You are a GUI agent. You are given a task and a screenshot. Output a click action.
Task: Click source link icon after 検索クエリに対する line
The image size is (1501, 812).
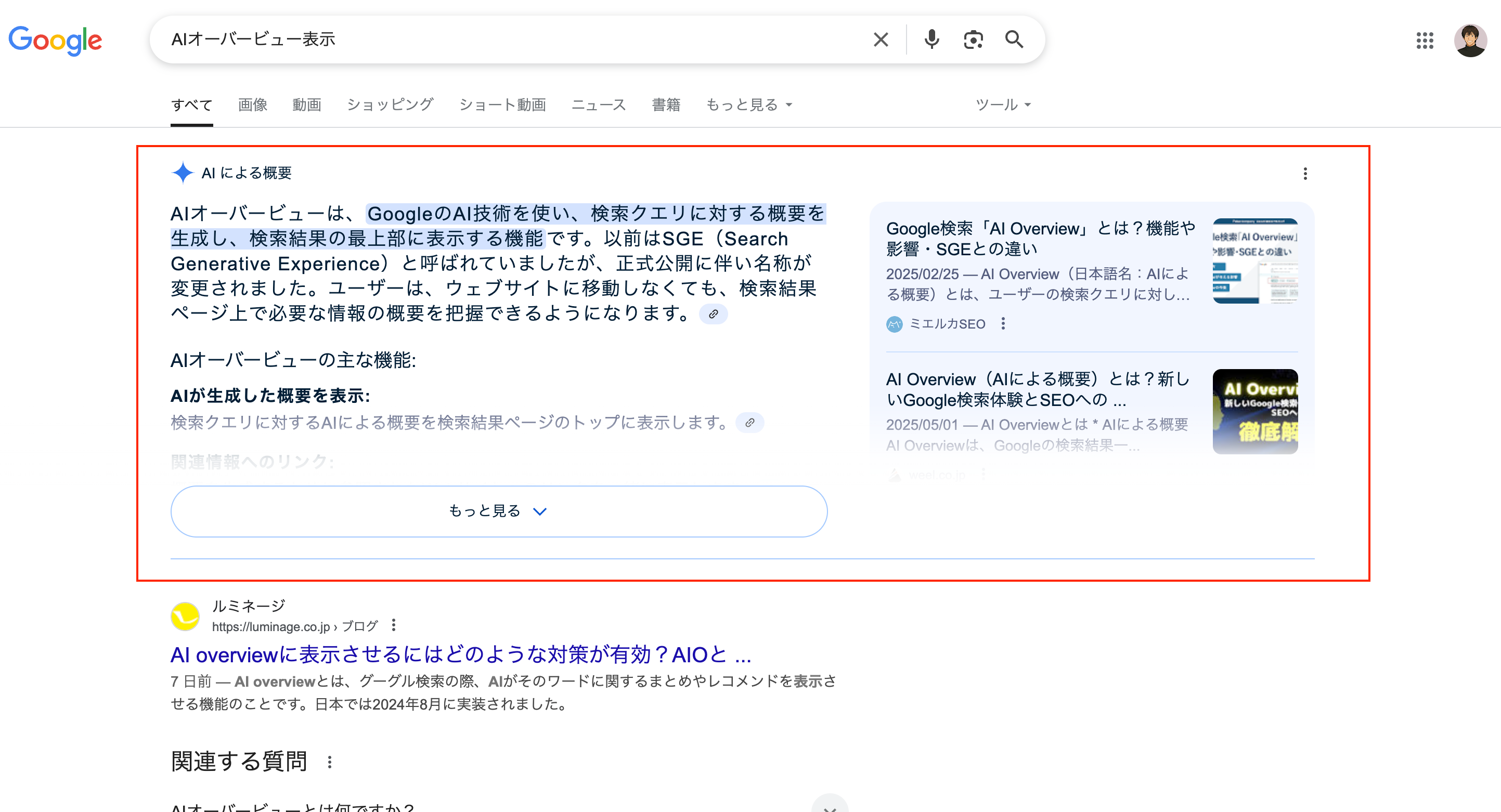click(750, 422)
